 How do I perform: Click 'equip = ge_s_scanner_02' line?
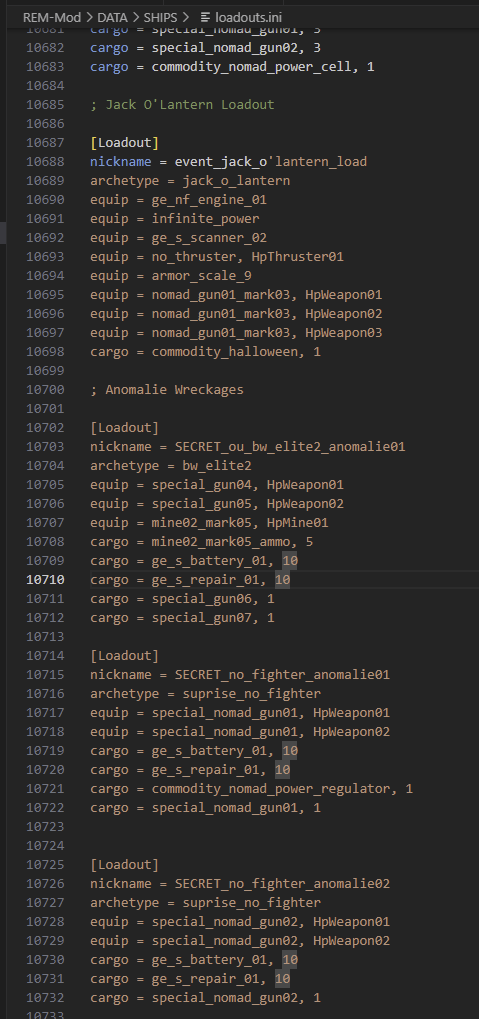(178, 238)
